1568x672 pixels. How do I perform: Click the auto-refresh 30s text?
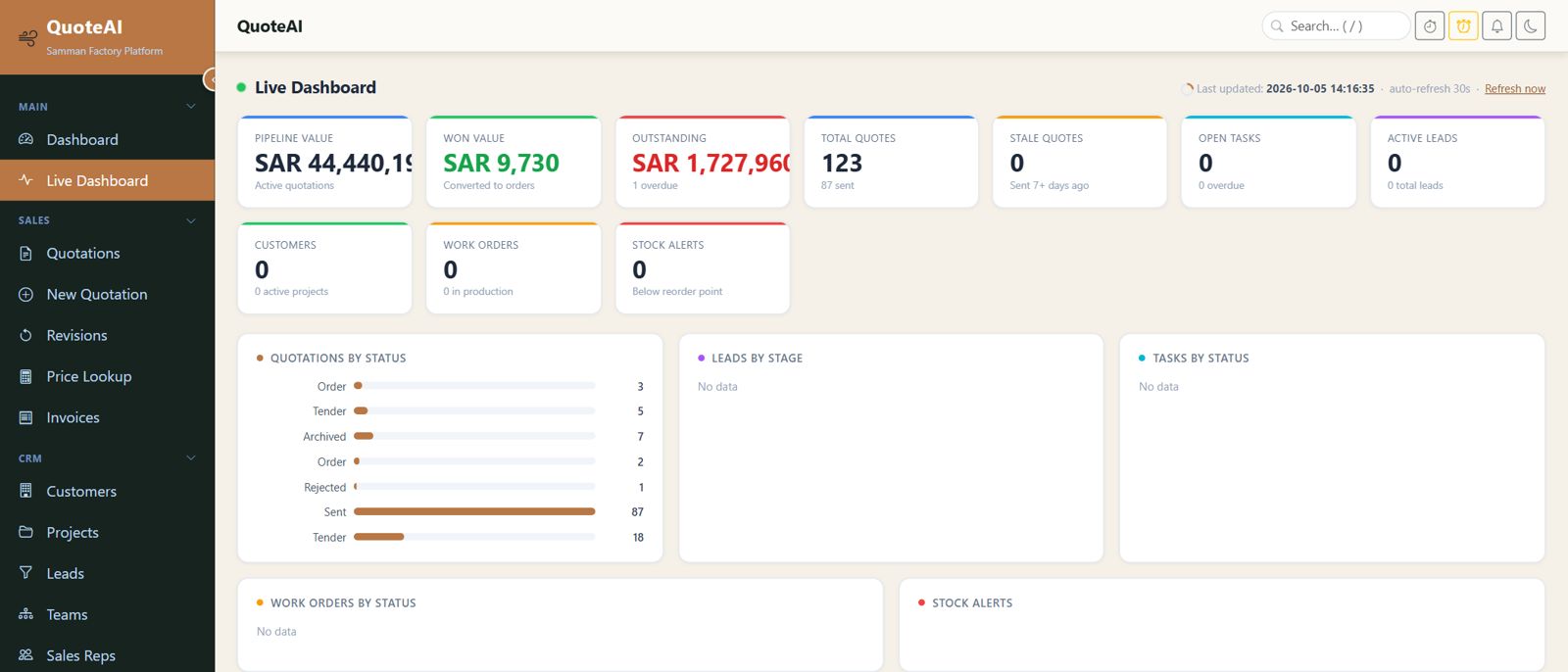coord(1430,88)
